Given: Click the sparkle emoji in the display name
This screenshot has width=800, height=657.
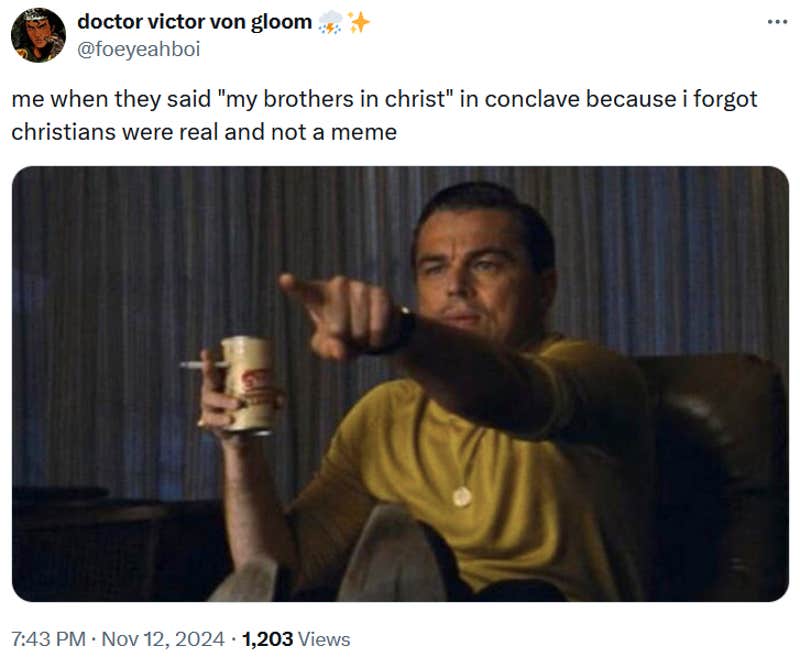Looking at the screenshot, I should tap(356, 20).
